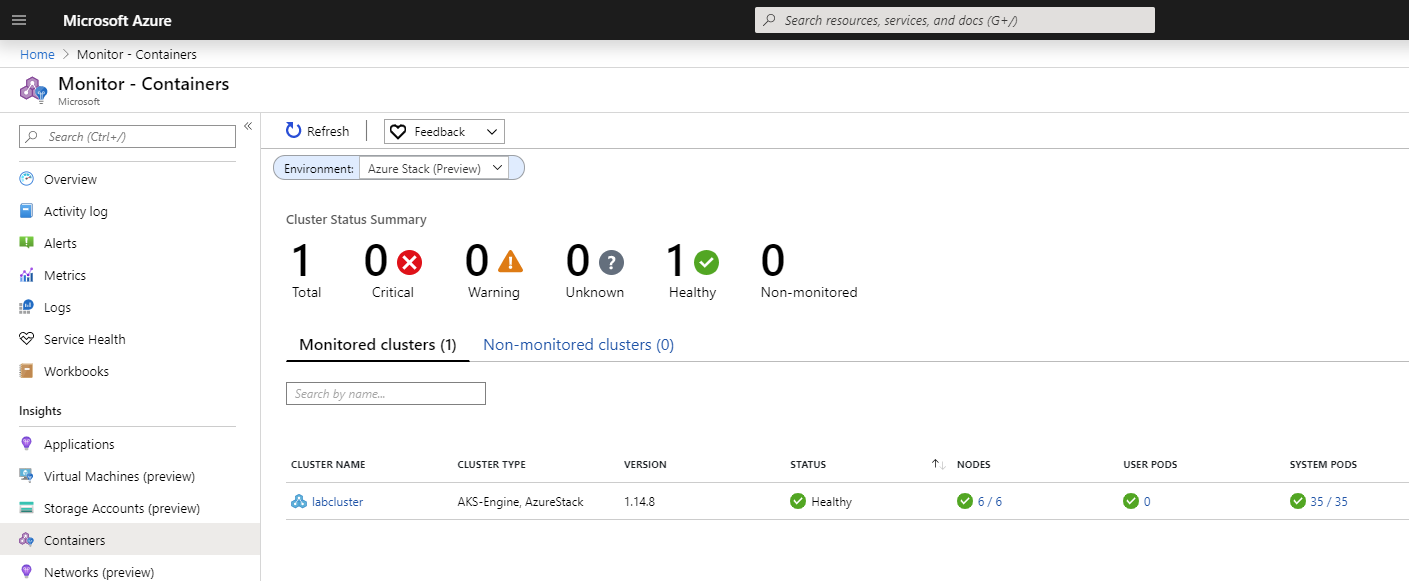Click the Cluster Name column header
The width and height of the screenshot is (1409, 581).
328,465
